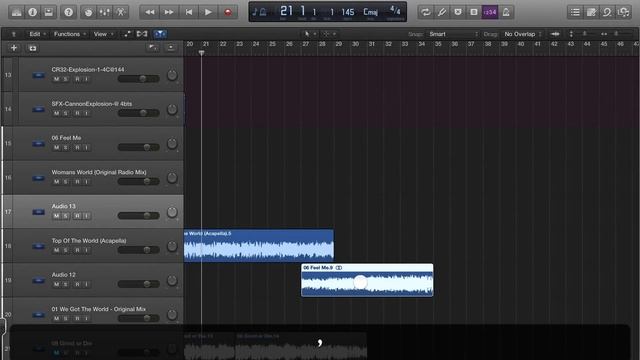The width and height of the screenshot is (640, 360).
Task: Adjust the horizontal zoom slider
Action: coord(616,34)
